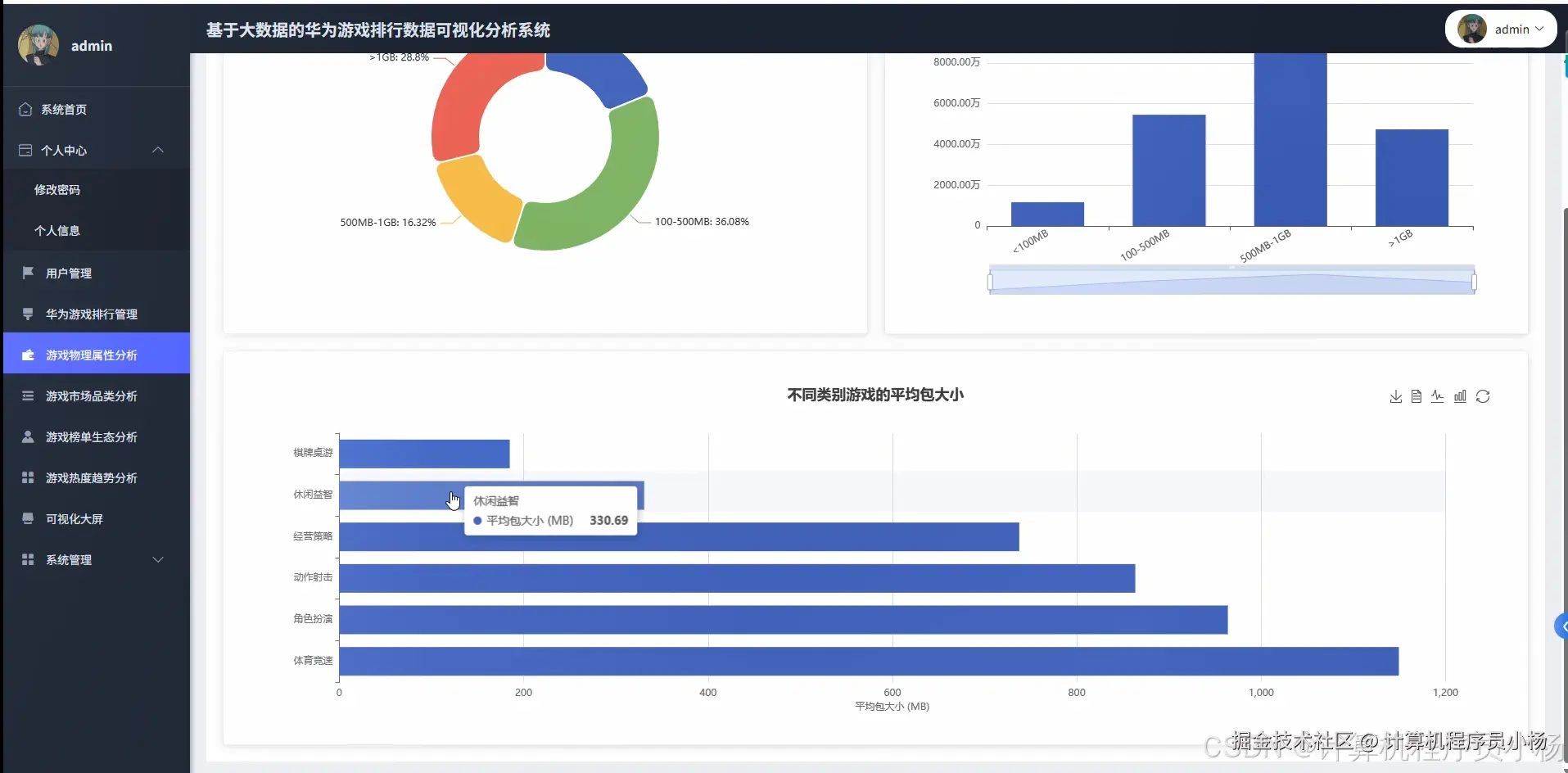1568x773 pixels.
Task: Collapse the 个人中心 submenu chevron
Action: 158,150
